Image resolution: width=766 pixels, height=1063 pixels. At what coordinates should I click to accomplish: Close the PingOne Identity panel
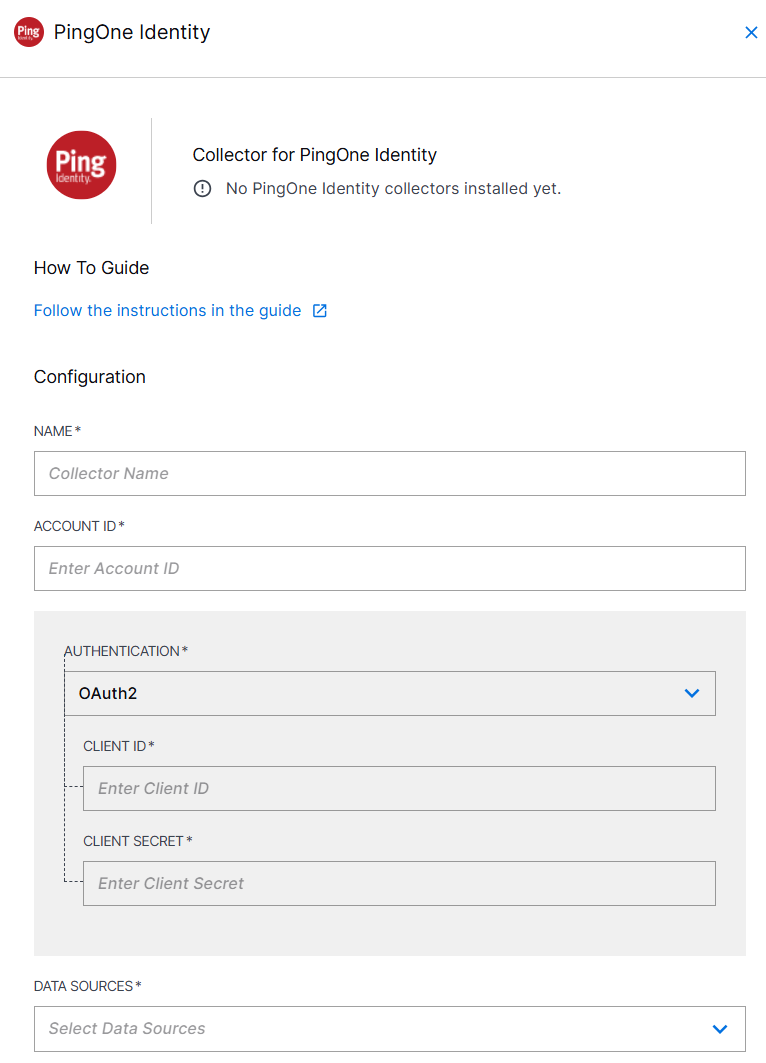751,33
